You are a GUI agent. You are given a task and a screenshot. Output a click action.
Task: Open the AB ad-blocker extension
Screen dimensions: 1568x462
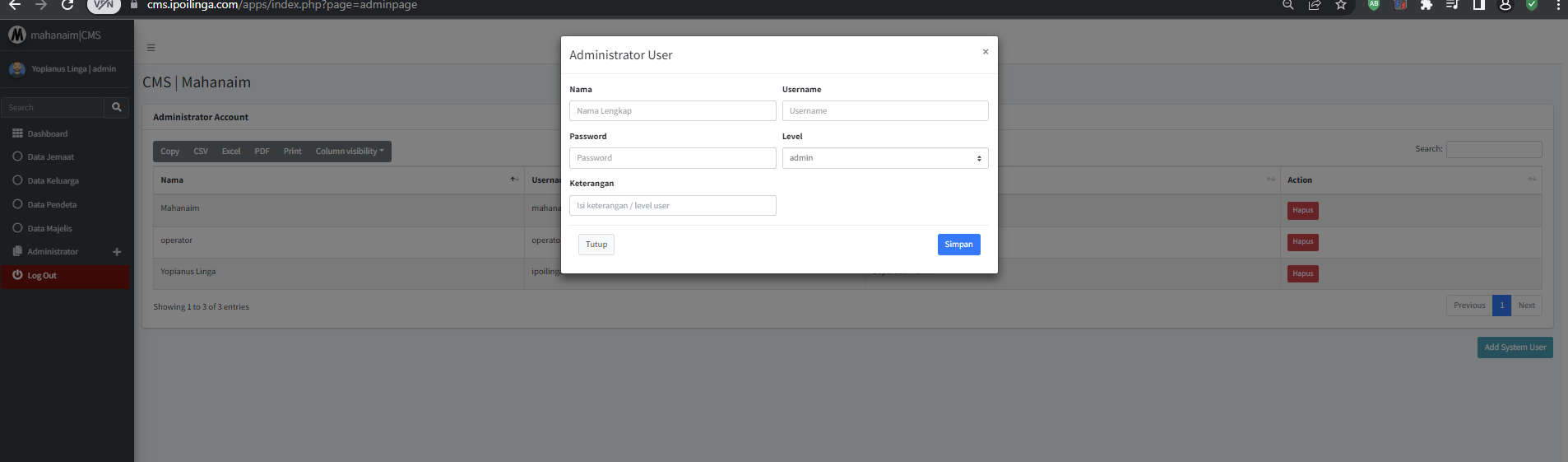1374,5
